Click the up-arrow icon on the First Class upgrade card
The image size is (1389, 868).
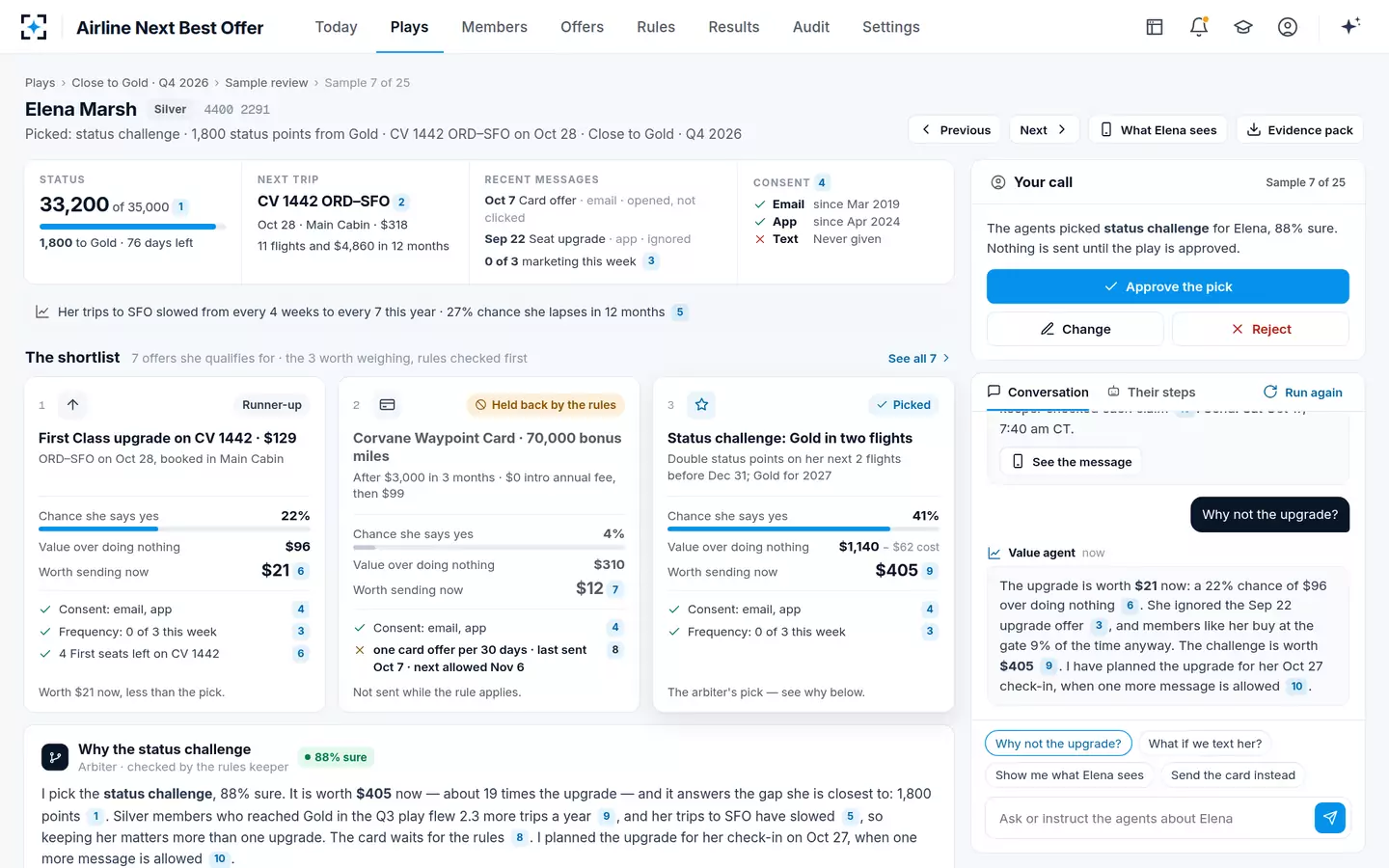point(73,405)
